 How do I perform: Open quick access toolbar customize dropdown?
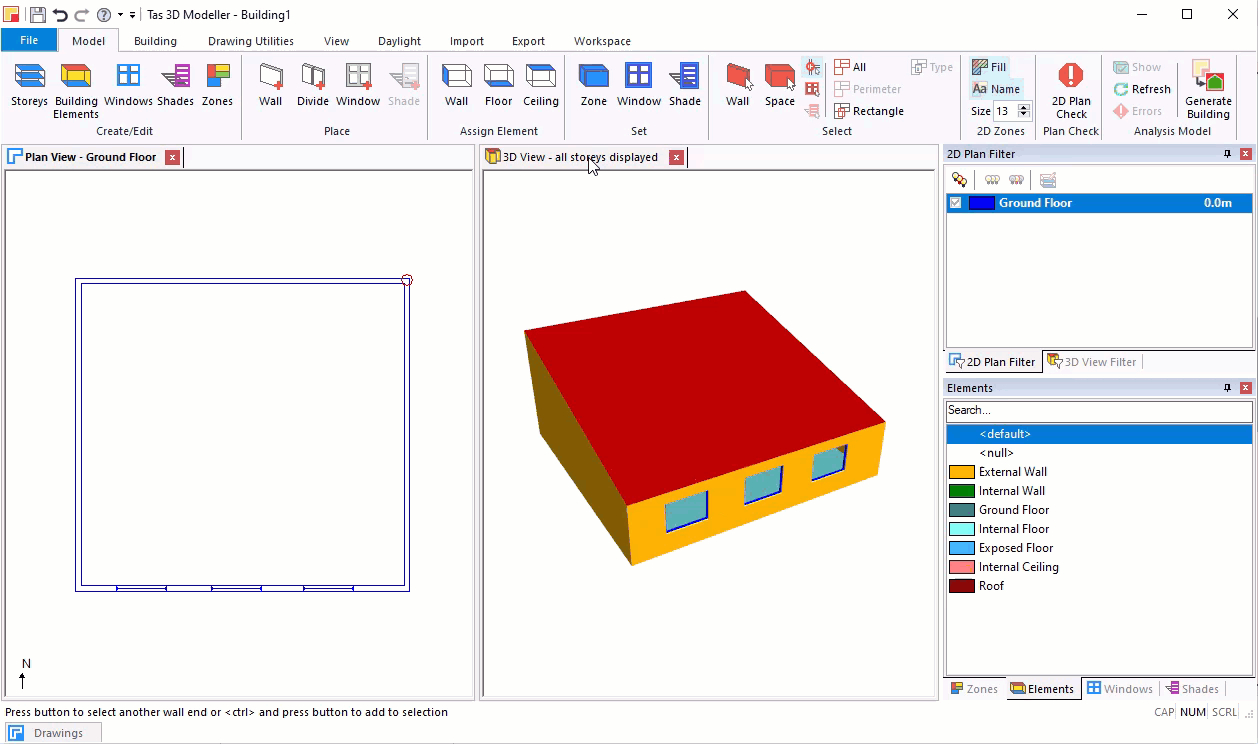click(x=133, y=15)
